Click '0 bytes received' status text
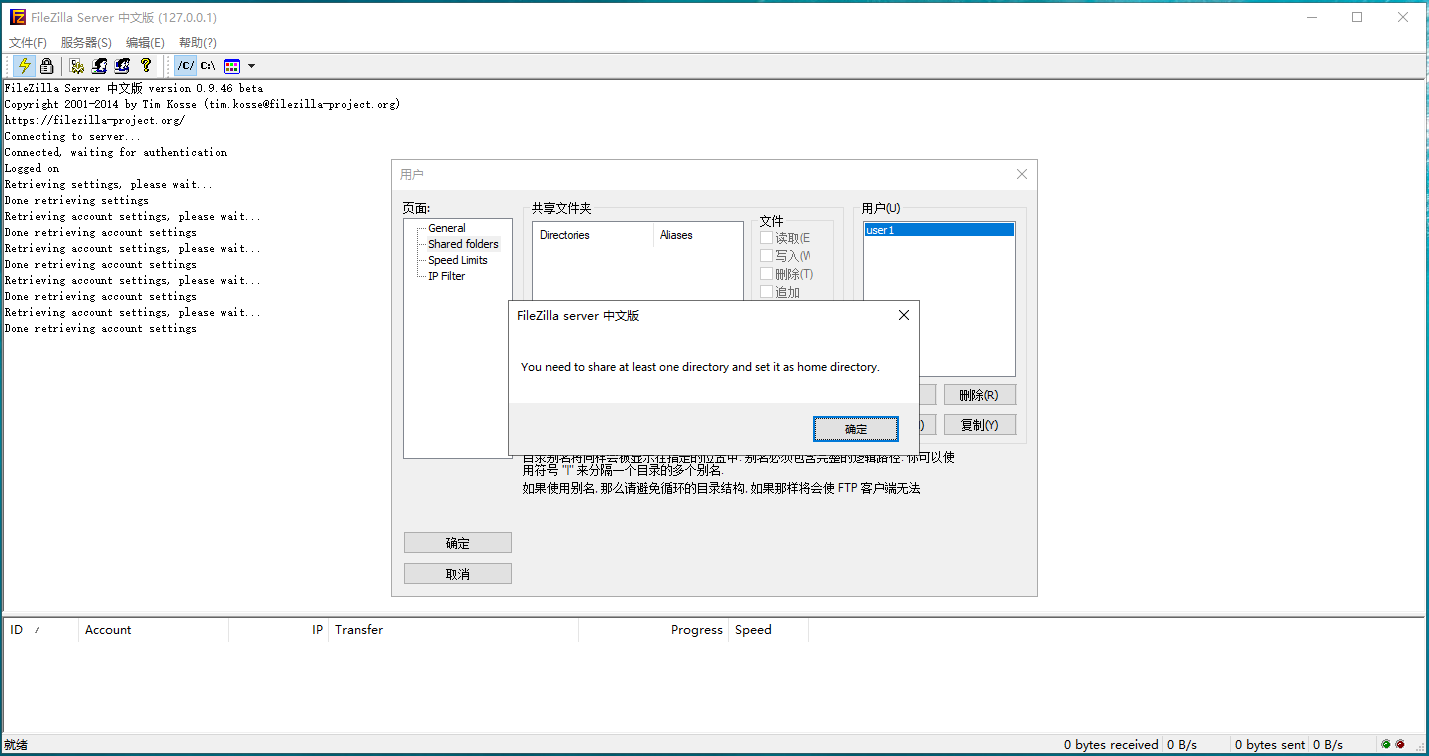 (x=1111, y=745)
